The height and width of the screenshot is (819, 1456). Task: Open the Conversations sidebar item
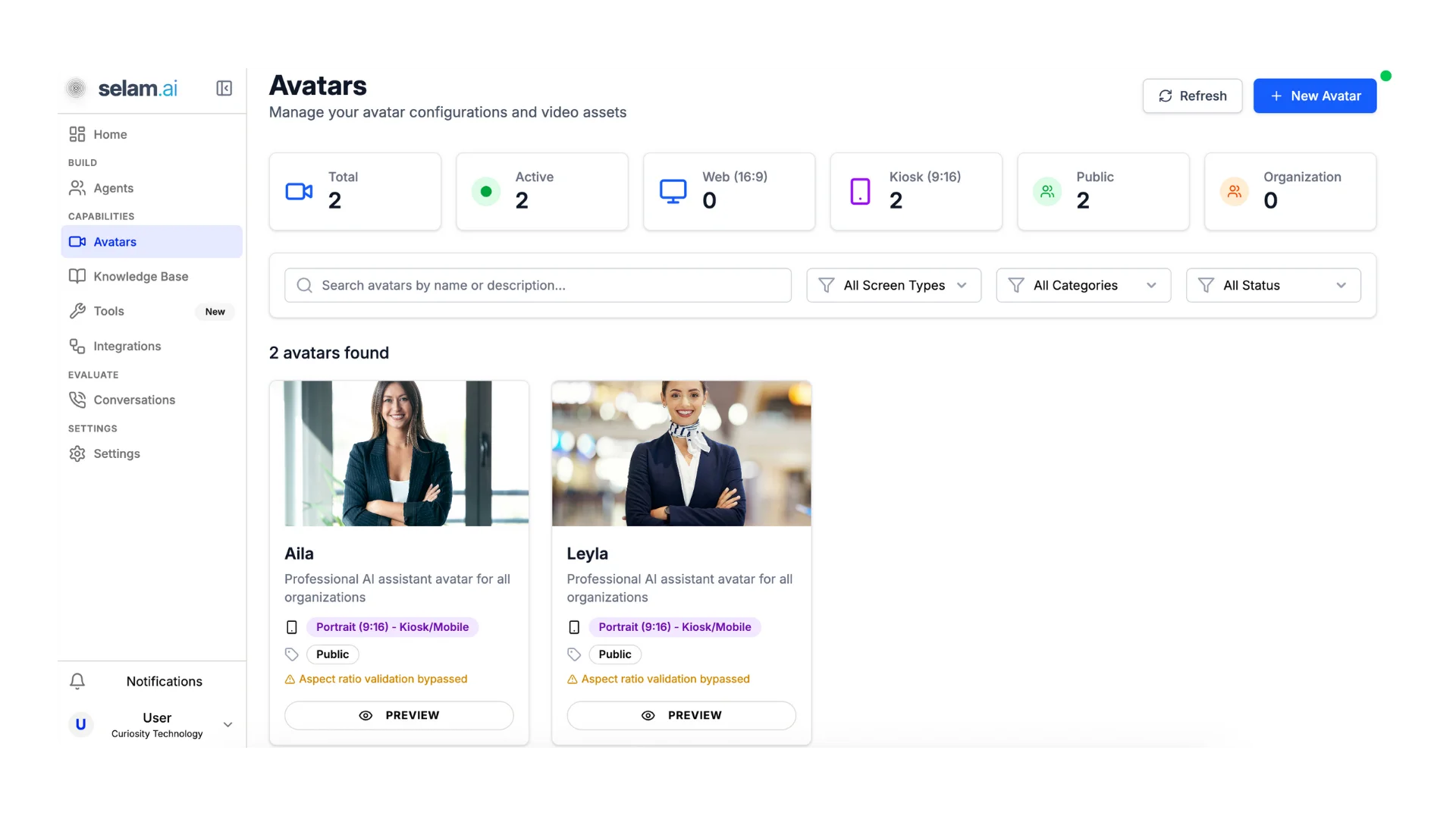pos(134,400)
